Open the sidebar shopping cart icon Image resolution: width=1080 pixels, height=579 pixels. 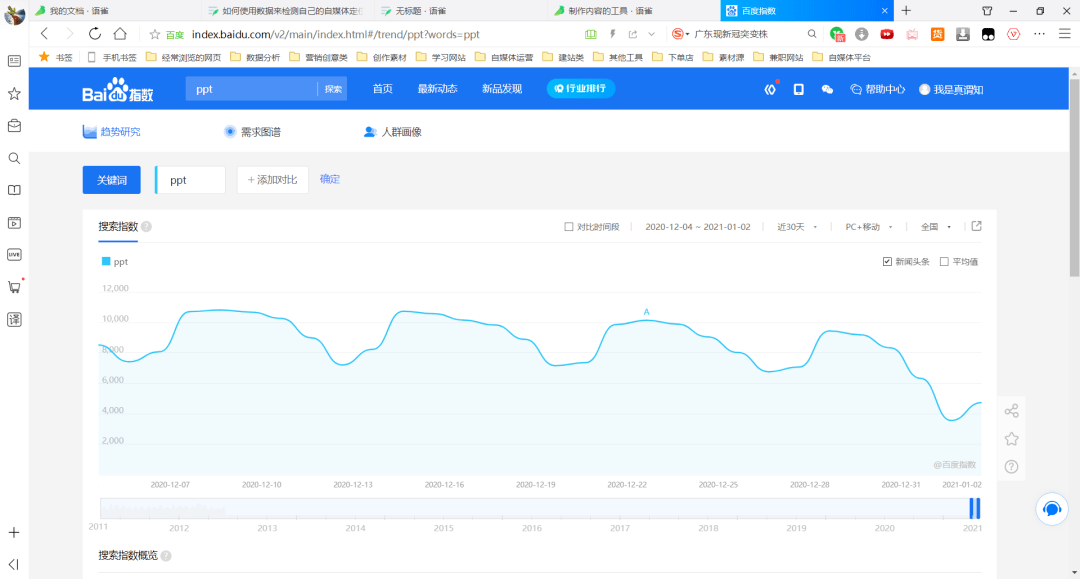coord(14,287)
